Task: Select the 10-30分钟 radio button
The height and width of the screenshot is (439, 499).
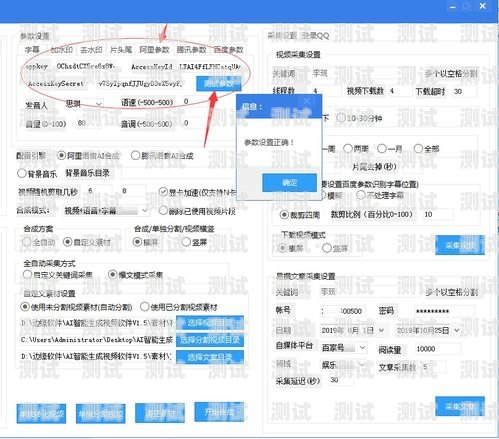Action: tap(359, 118)
